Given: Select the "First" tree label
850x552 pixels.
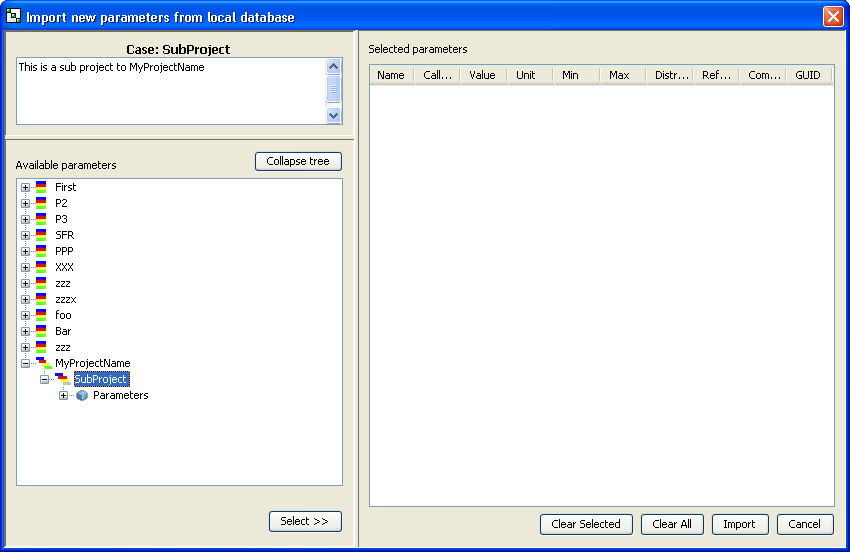Looking at the screenshot, I should point(66,187).
